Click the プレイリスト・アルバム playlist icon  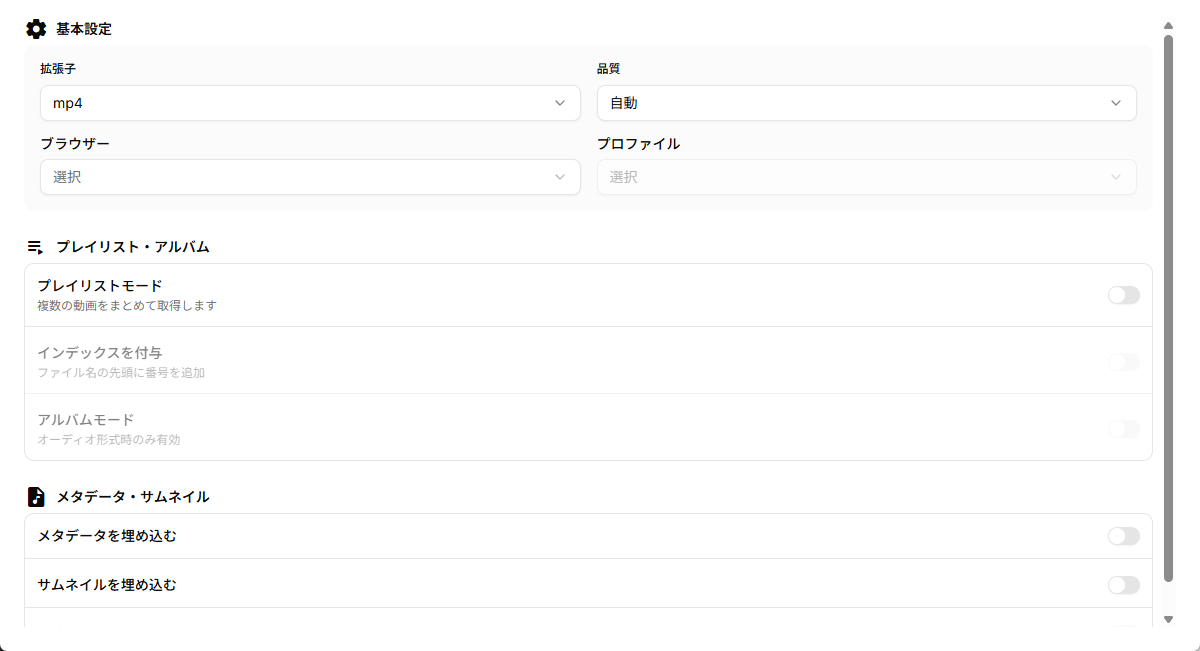coord(36,246)
